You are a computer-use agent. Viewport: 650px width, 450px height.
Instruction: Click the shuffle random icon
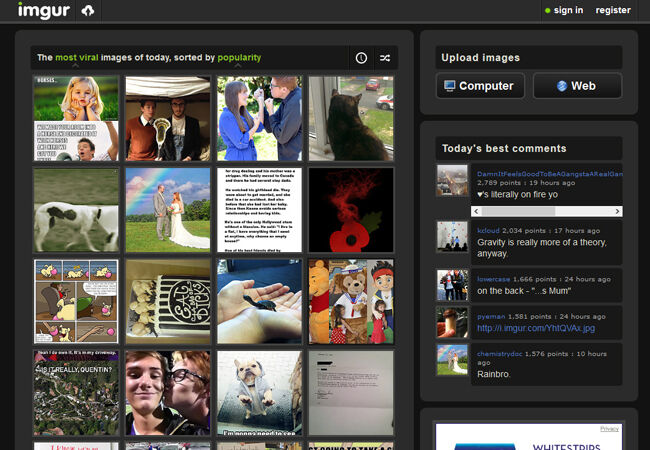coord(385,58)
